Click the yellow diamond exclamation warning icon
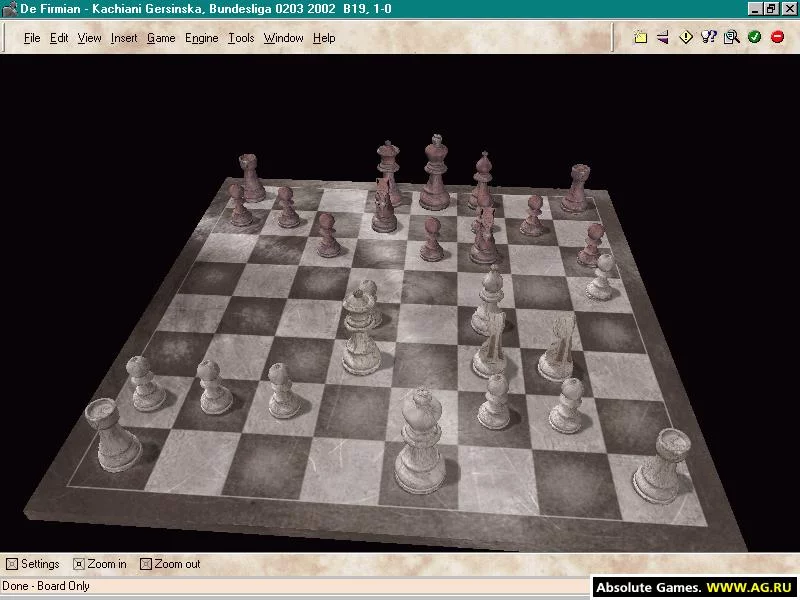The height and width of the screenshot is (600, 800). pyautogui.click(x=686, y=37)
